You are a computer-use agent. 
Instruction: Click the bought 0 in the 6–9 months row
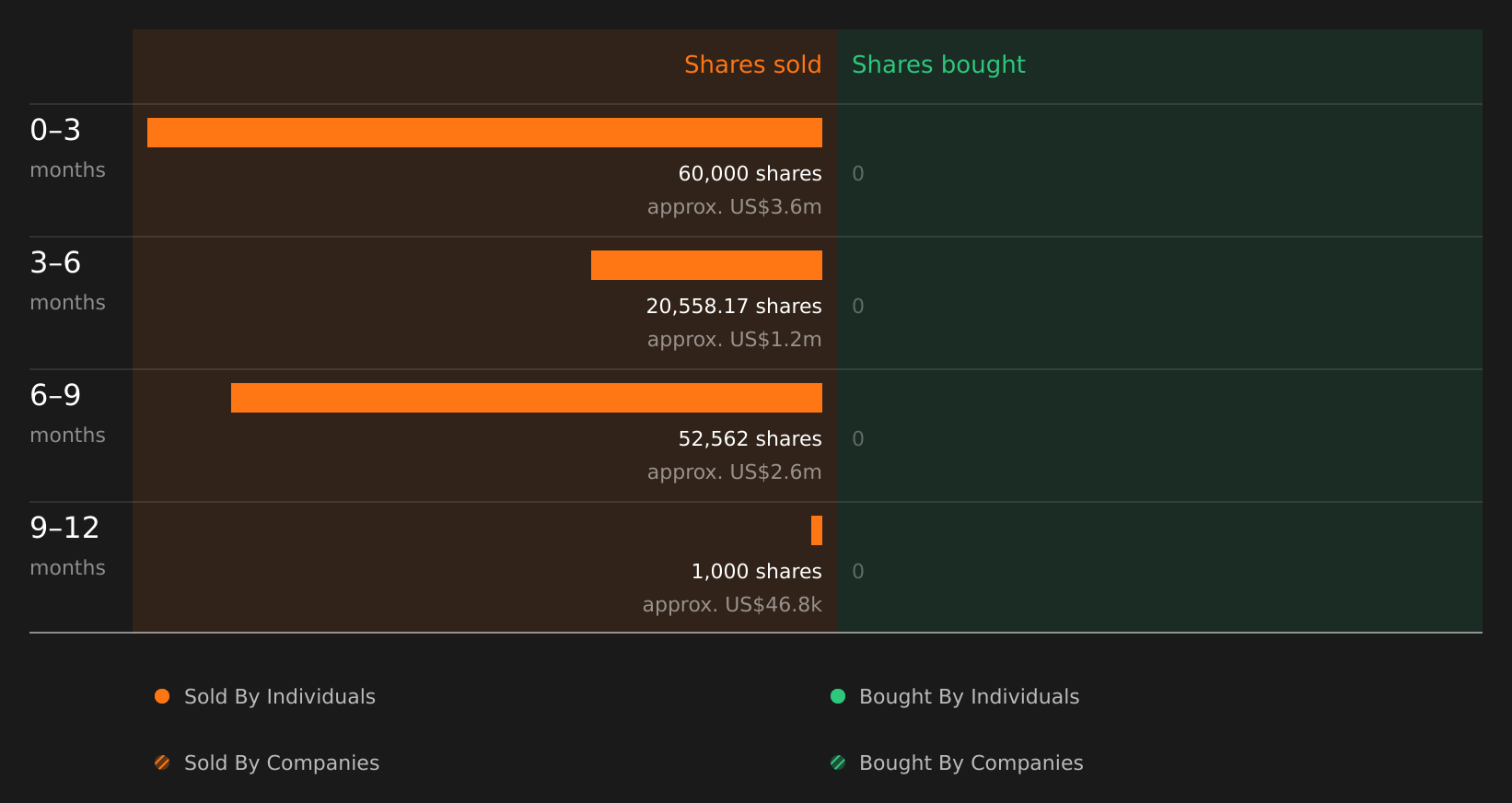pos(858,438)
